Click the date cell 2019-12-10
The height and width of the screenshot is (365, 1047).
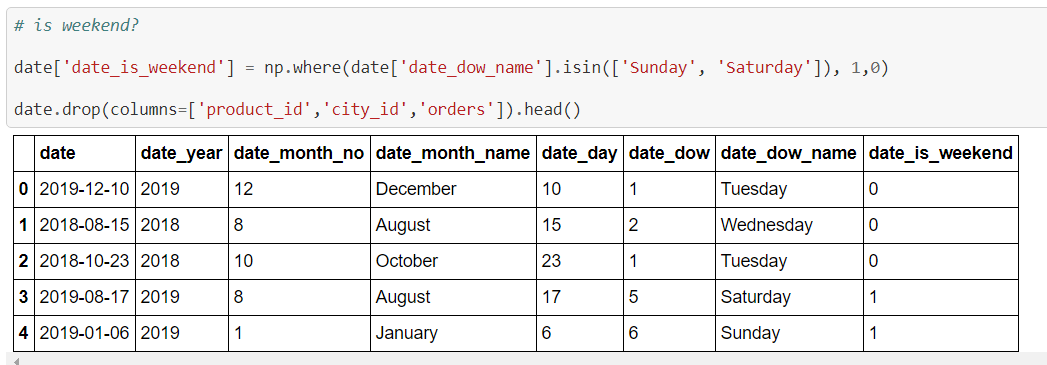click(x=85, y=190)
